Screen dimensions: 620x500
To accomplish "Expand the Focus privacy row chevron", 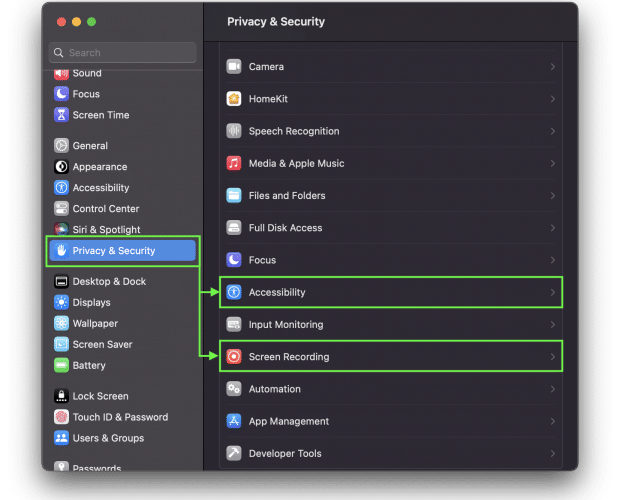I will [552, 260].
